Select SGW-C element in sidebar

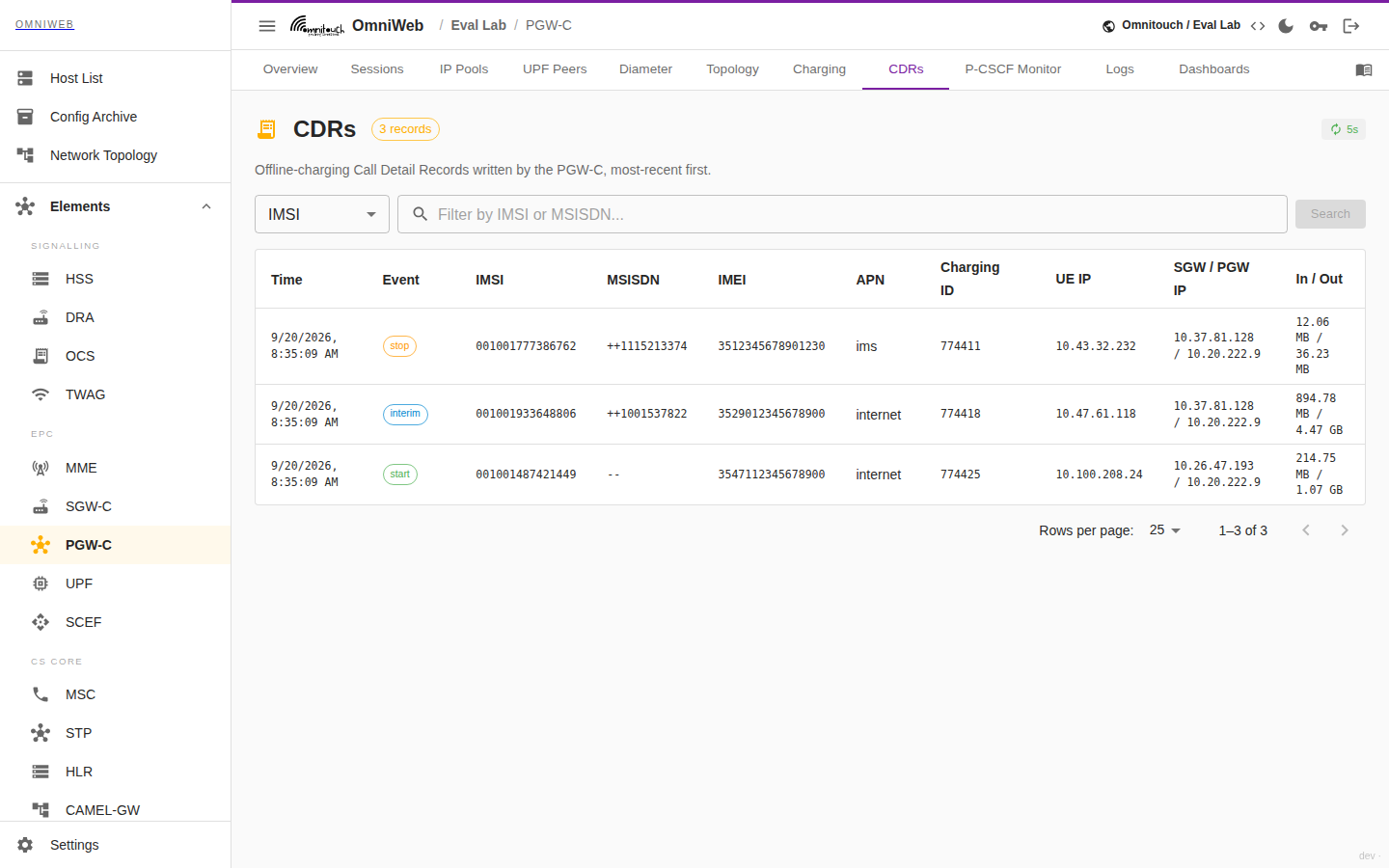pos(116,506)
